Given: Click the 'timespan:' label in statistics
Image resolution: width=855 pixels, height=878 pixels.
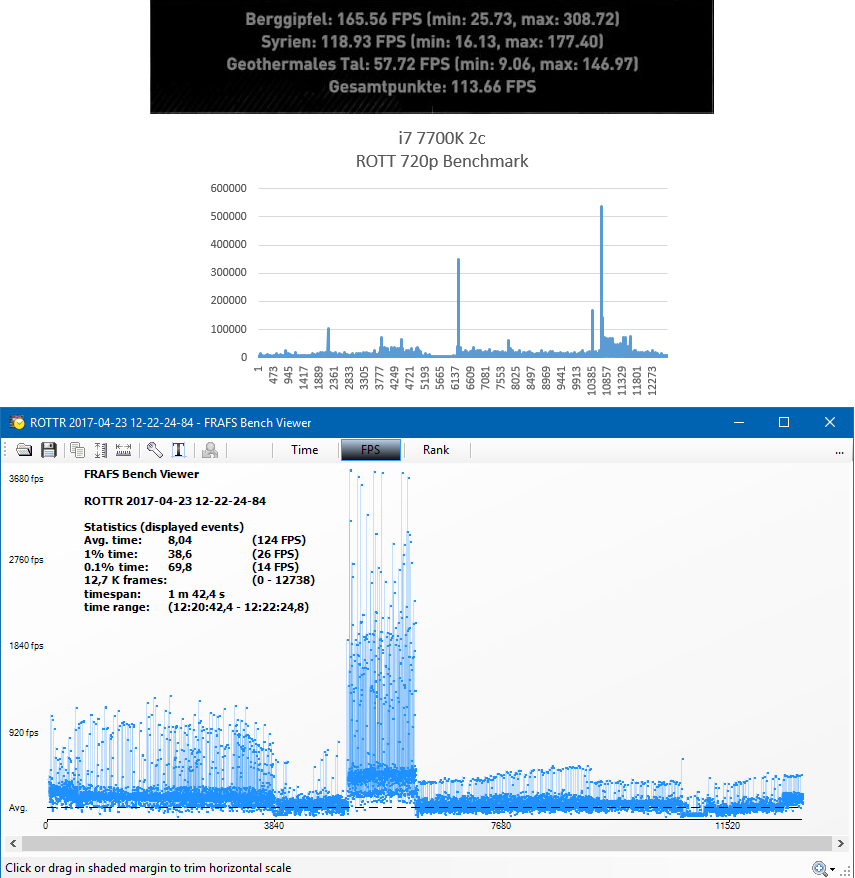Looking at the screenshot, I should click(112, 594).
